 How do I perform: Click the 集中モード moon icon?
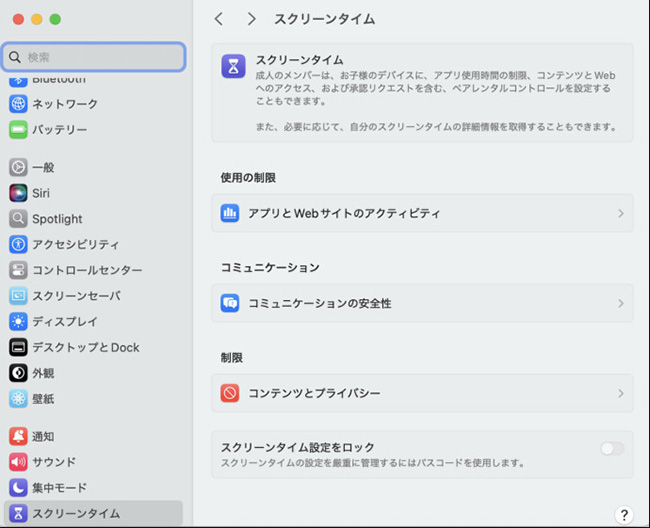point(18,488)
